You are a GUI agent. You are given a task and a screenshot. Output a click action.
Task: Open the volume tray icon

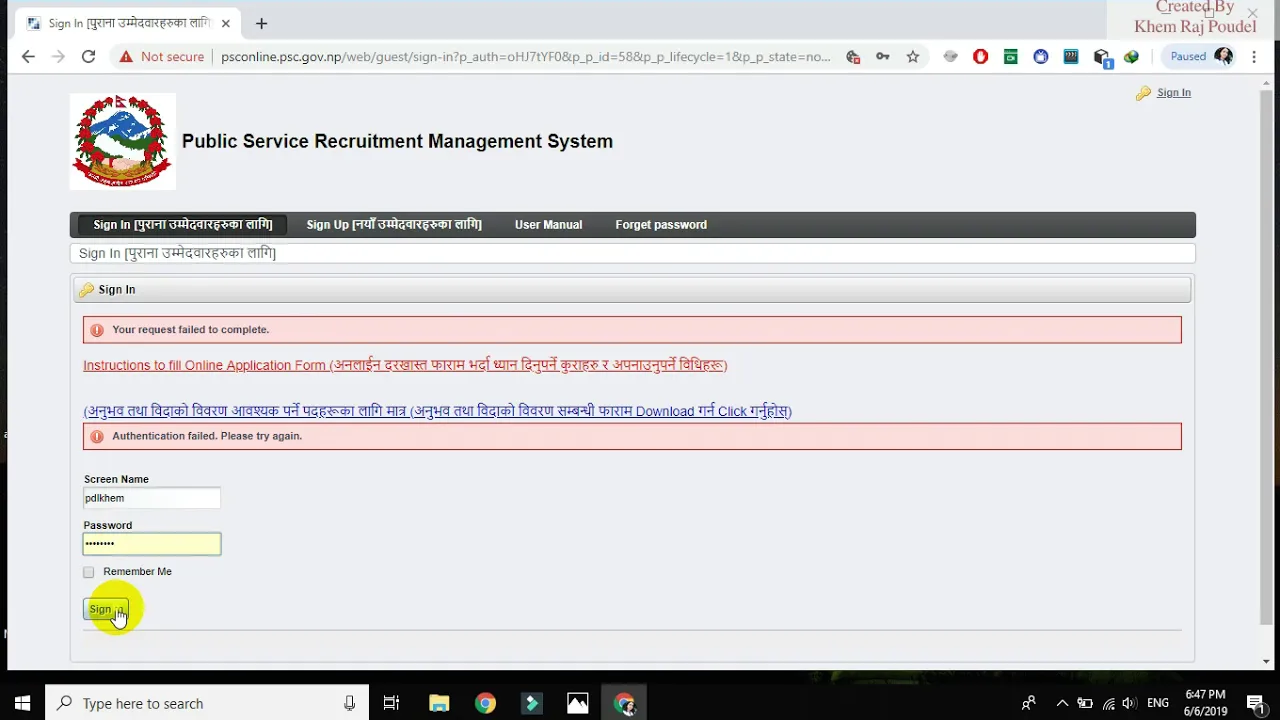pos(1130,703)
